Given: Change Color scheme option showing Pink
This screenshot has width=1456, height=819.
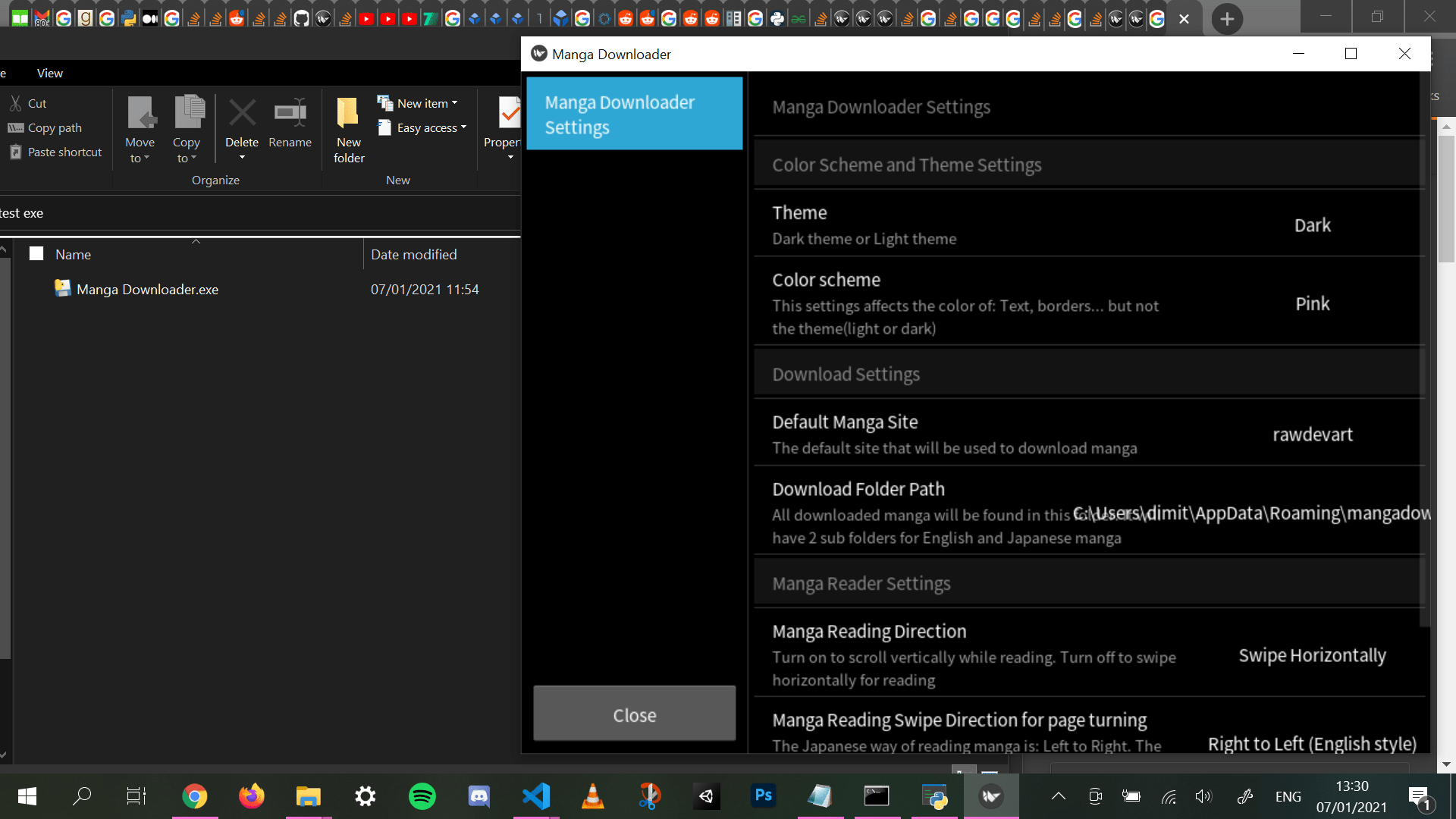Looking at the screenshot, I should (1312, 303).
